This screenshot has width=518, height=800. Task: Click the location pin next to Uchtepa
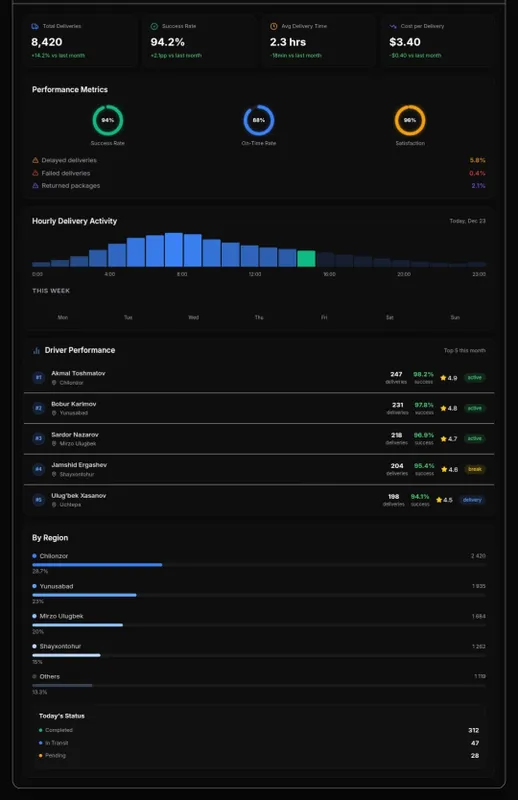tap(54, 505)
